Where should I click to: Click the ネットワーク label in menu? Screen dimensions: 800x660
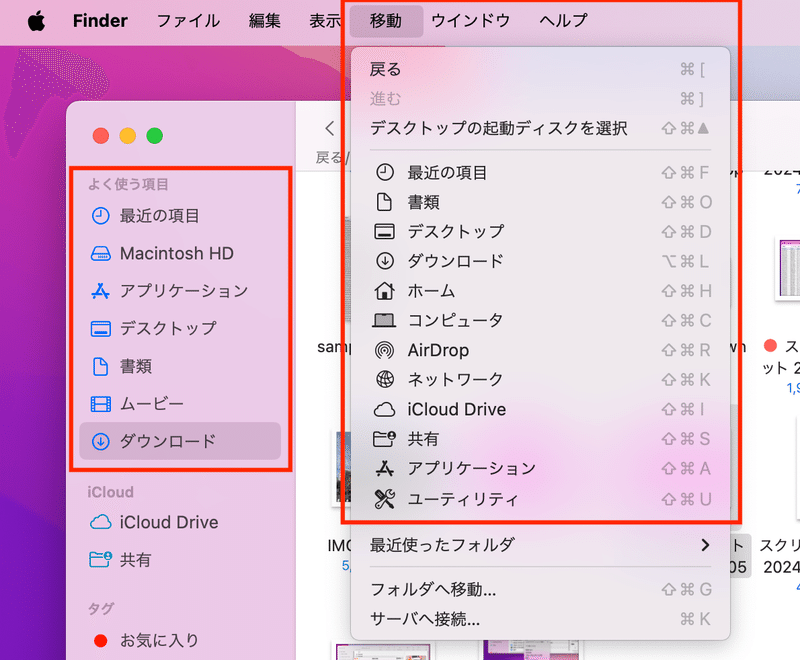point(455,379)
